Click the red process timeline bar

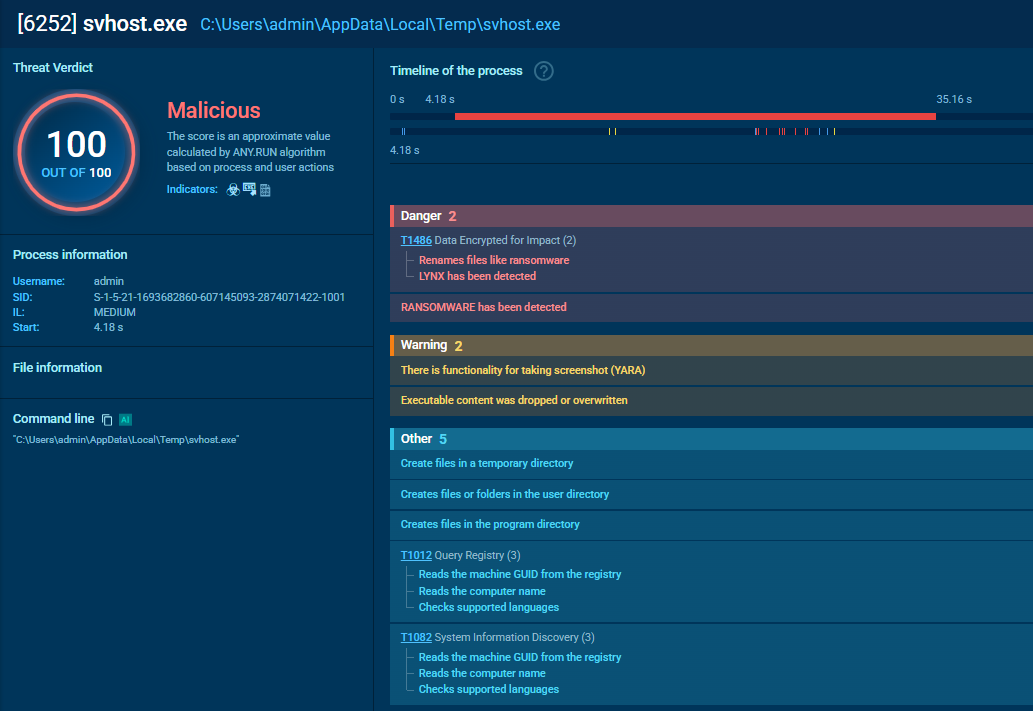pyautogui.click(x=695, y=116)
